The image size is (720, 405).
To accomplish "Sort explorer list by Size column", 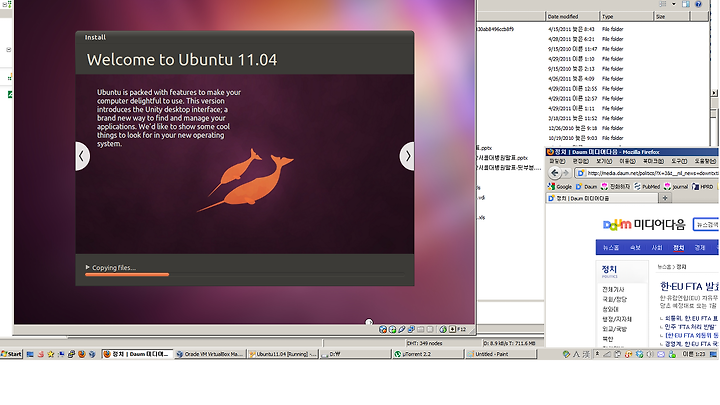I will [x=671, y=17].
